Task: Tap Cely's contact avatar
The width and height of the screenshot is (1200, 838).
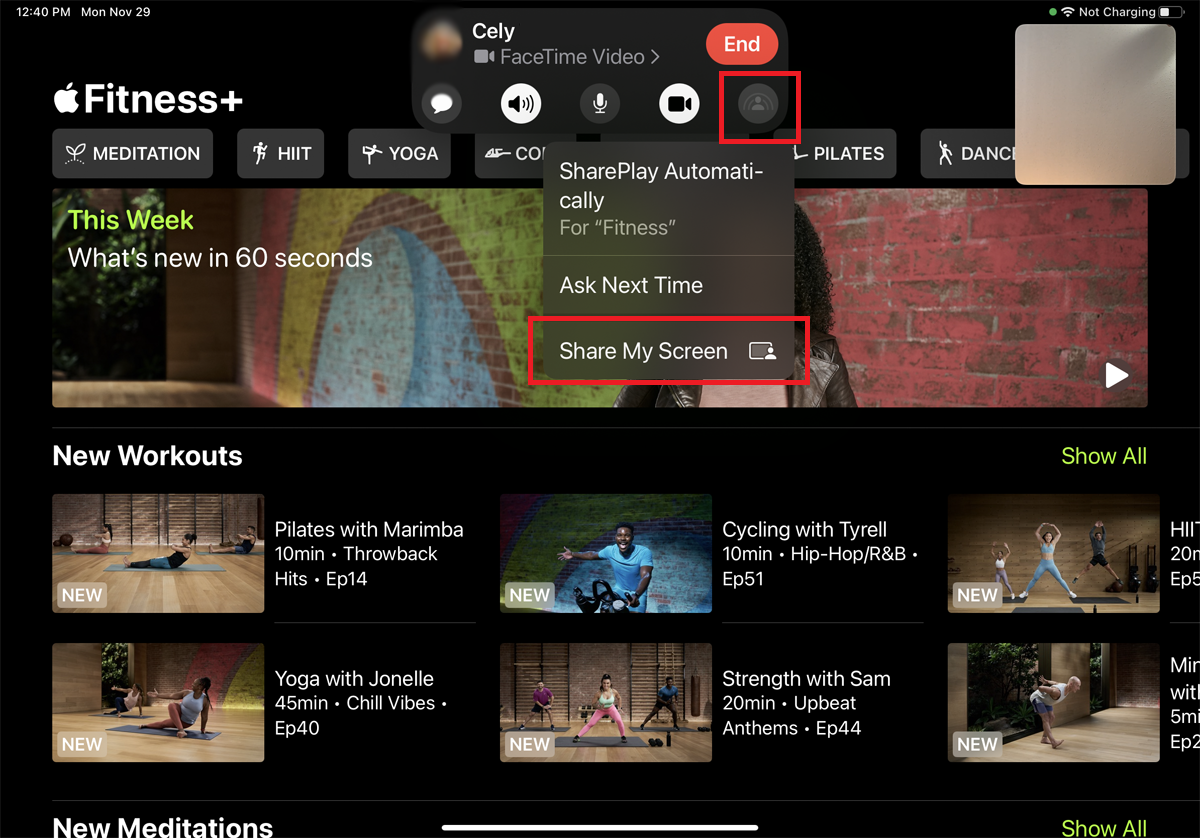Action: click(x=441, y=43)
